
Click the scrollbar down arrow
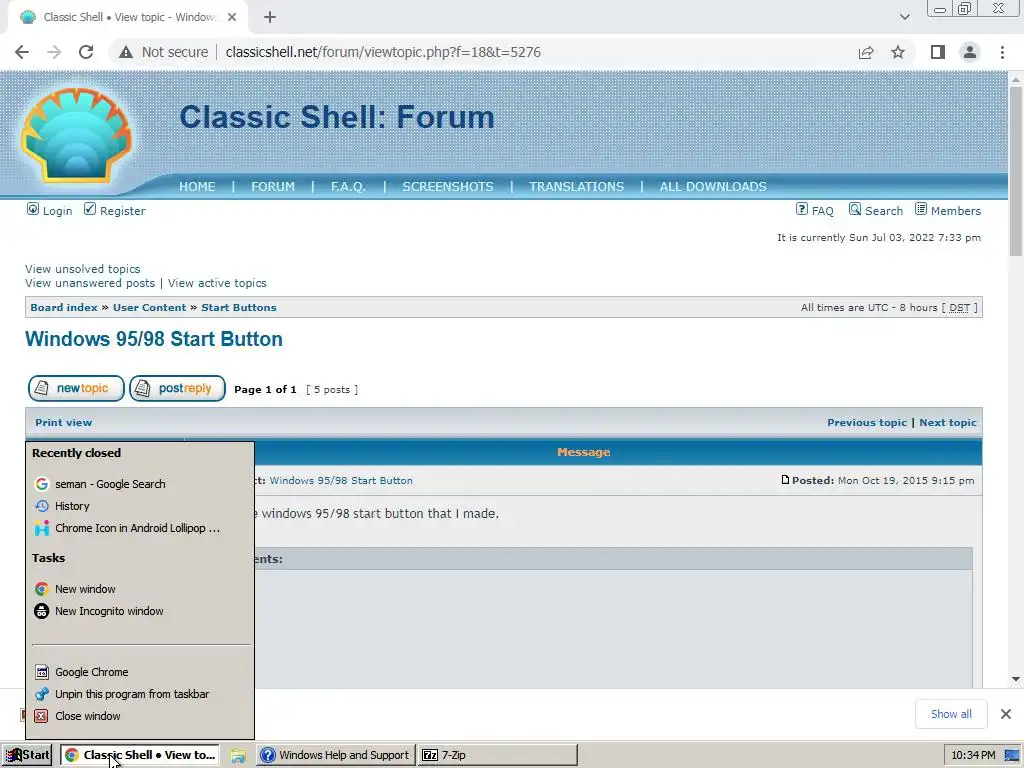(x=1016, y=679)
